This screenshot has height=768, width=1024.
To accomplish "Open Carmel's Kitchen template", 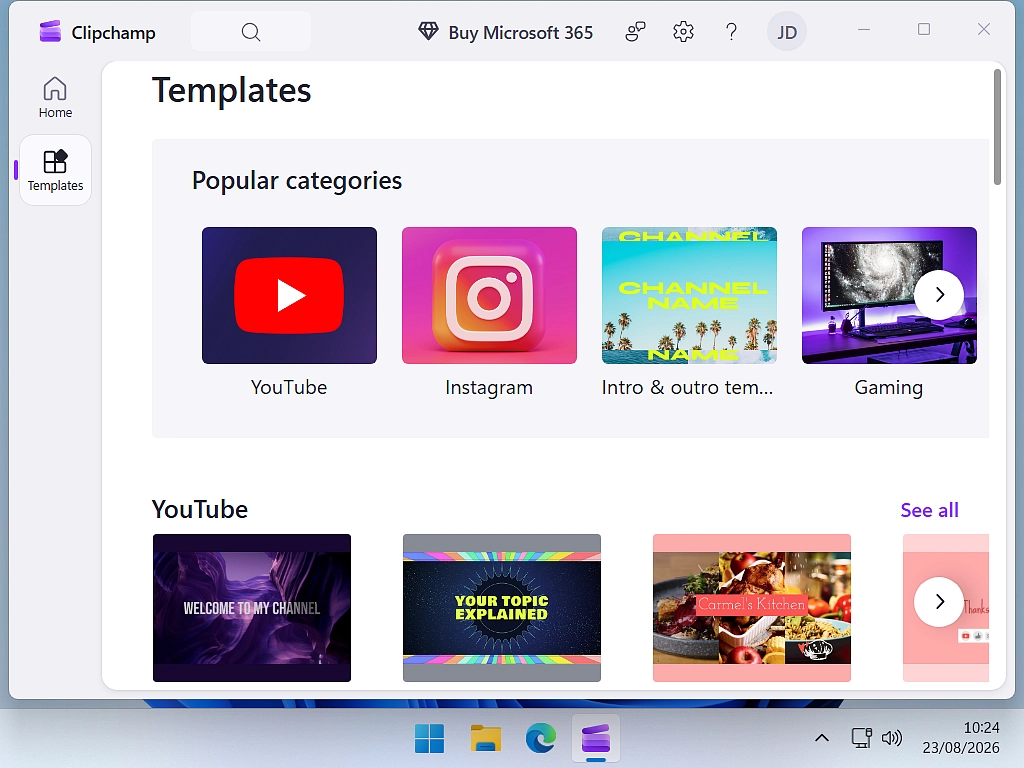I will [752, 608].
